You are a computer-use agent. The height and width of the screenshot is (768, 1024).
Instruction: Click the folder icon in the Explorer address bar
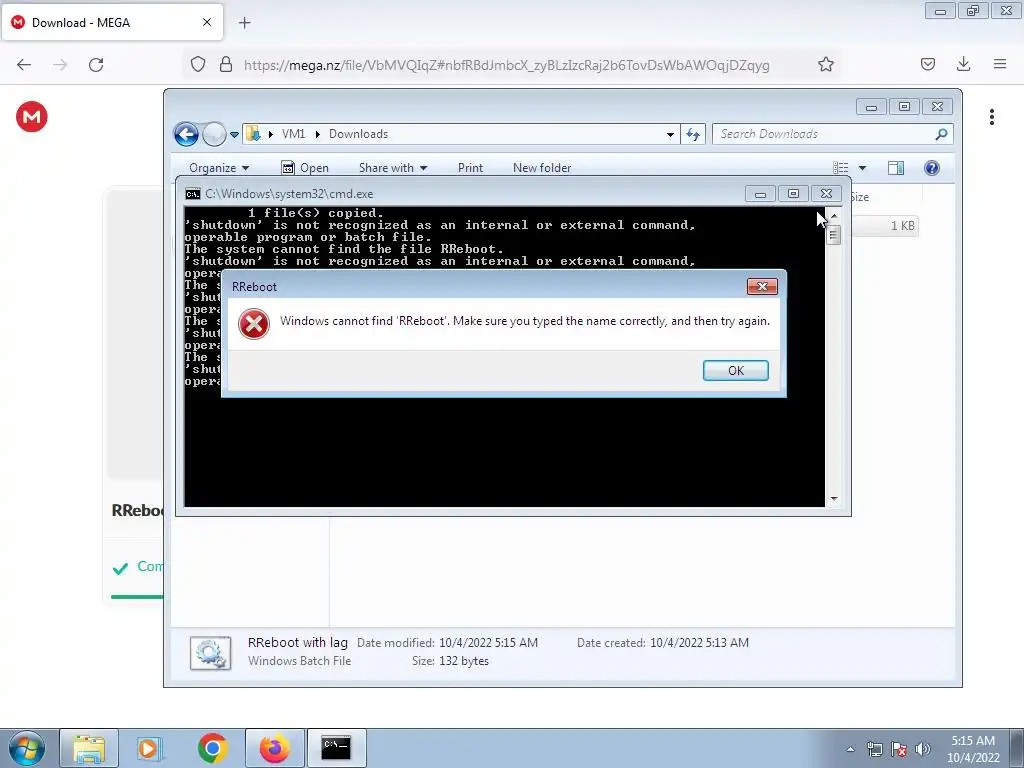coord(253,134)
